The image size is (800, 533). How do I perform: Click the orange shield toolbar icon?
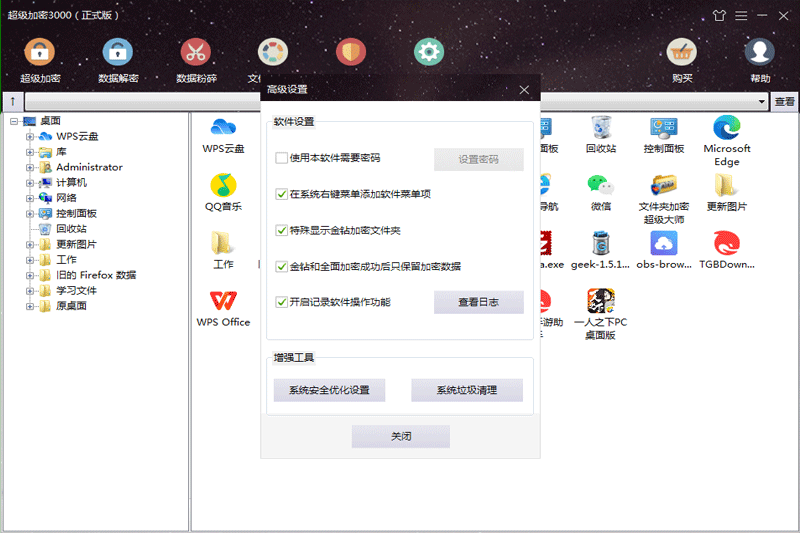(350, 52)
